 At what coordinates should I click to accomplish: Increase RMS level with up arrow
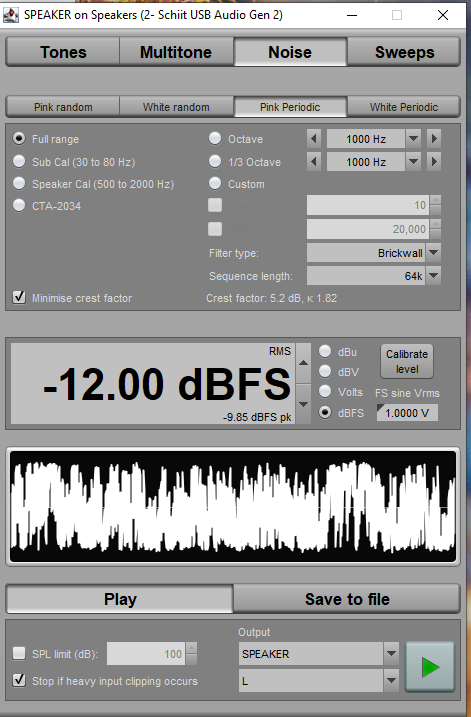pyautogui.click(x=303, y=363)
